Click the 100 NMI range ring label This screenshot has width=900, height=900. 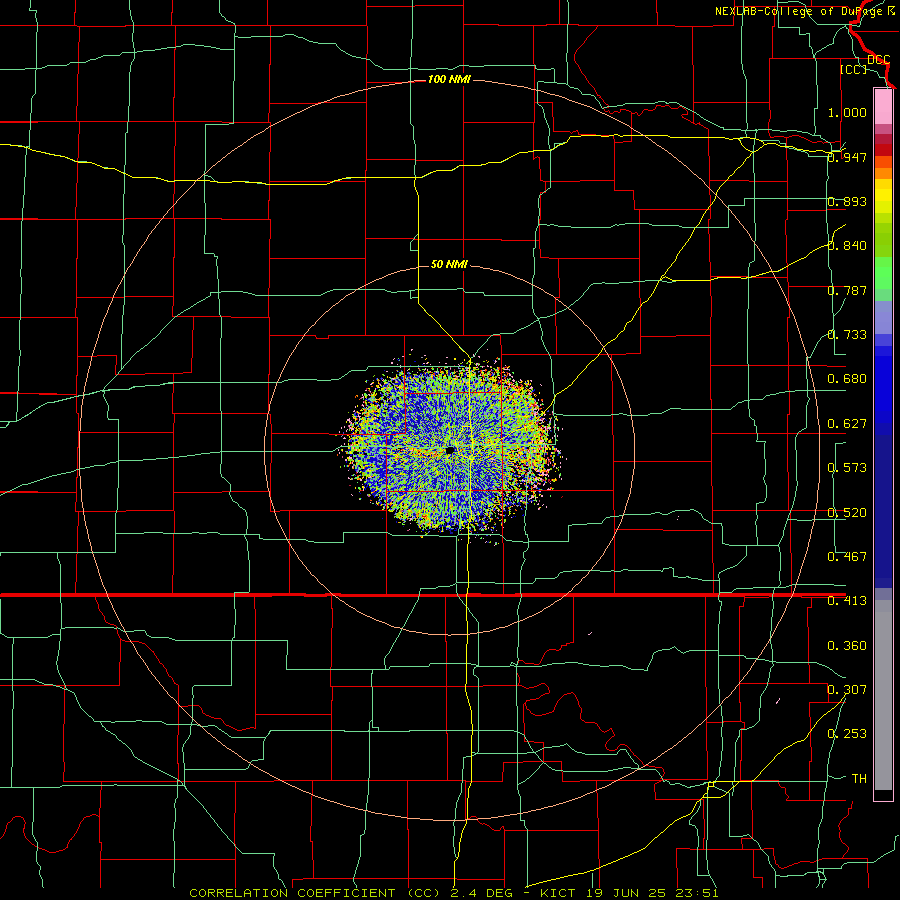click(x=449, y=79)
